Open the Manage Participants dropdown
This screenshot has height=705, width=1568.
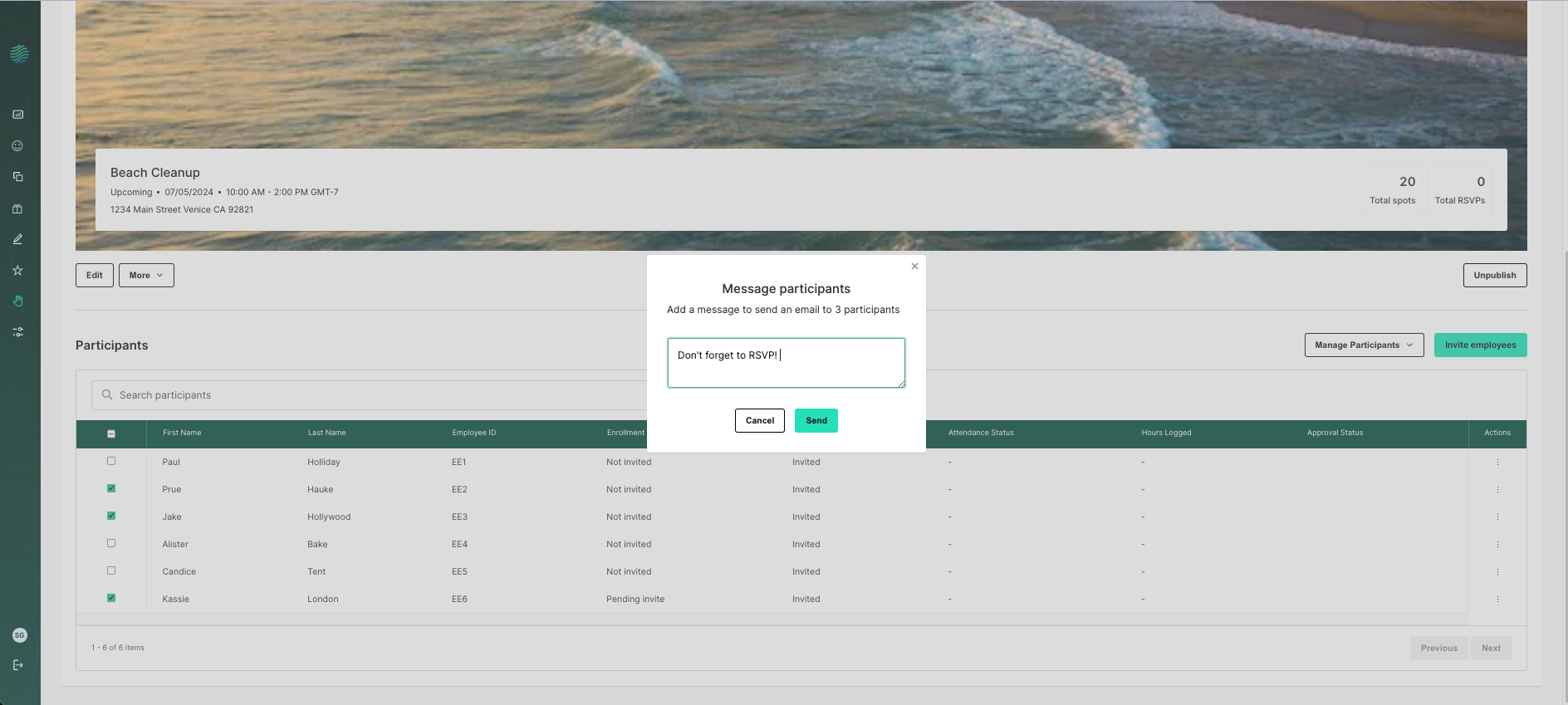point(1363,345)
